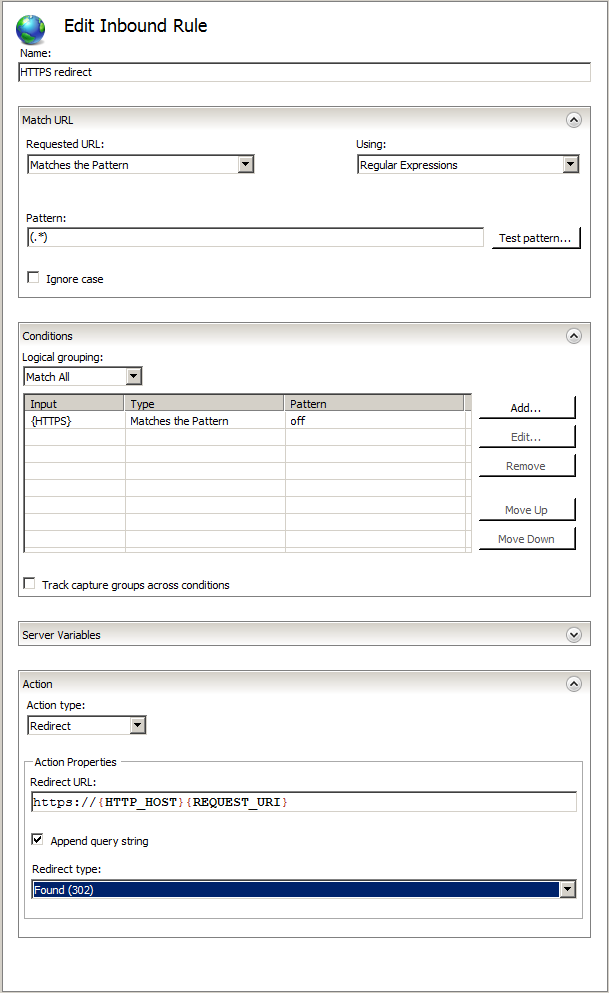The height and width of the screenshot is (993, 609).
Task: Collapse the Action section
Action: click(x=573, y=684)
